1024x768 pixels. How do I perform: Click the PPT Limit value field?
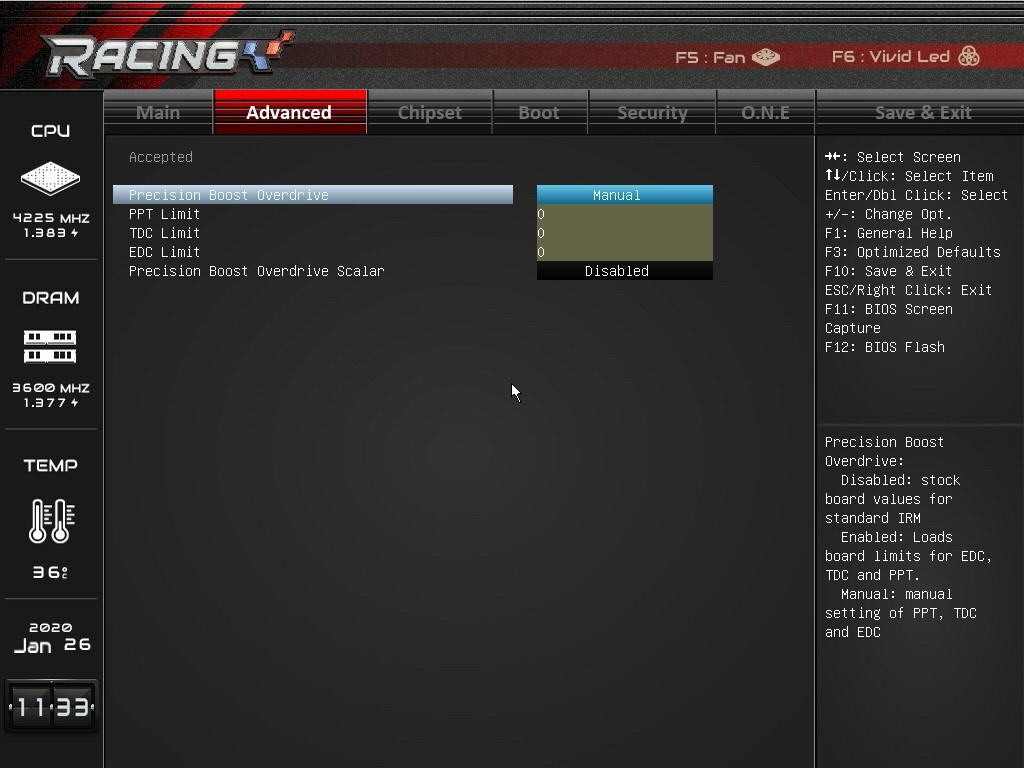click(625, 214)
